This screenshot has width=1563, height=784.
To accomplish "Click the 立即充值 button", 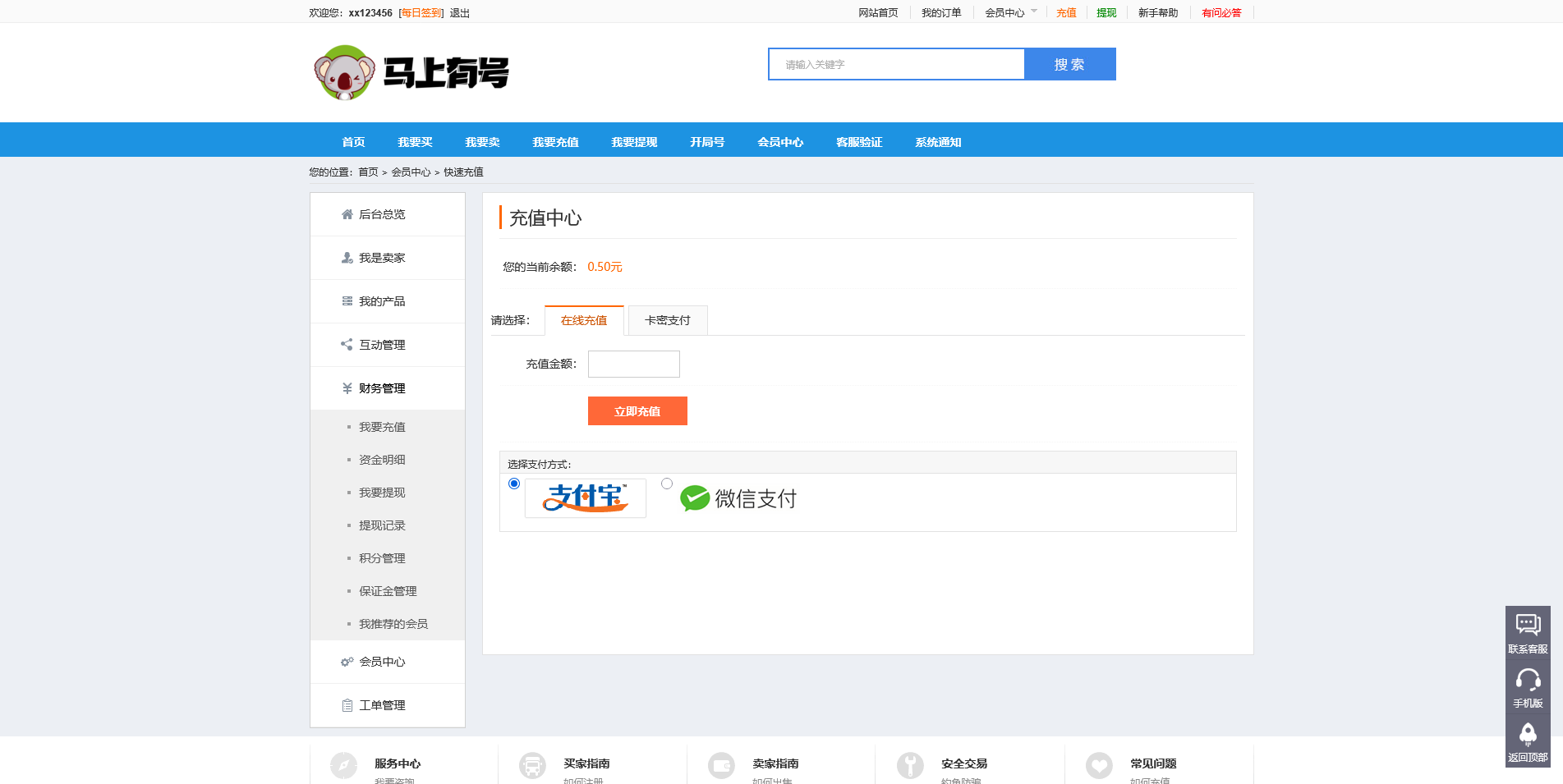I will pos(637,410).
